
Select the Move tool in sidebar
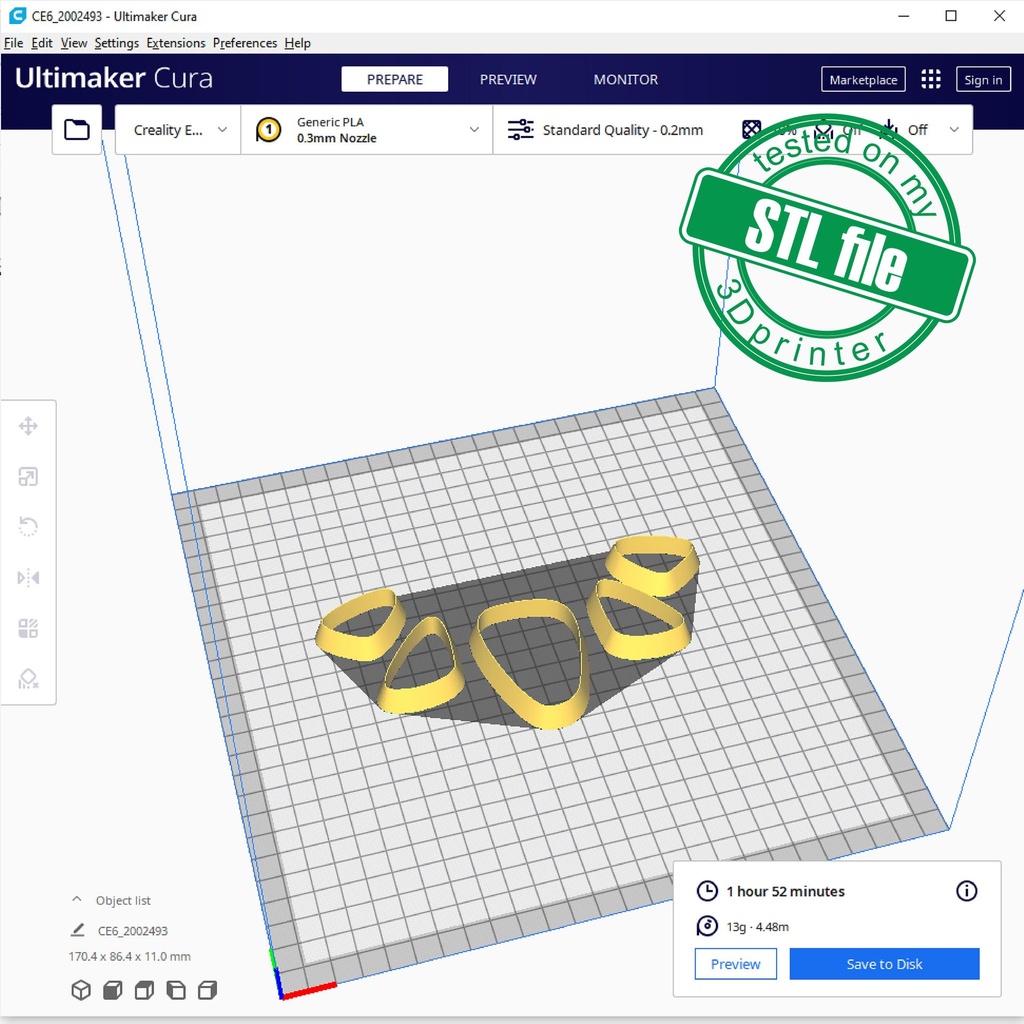coord(28,427)
